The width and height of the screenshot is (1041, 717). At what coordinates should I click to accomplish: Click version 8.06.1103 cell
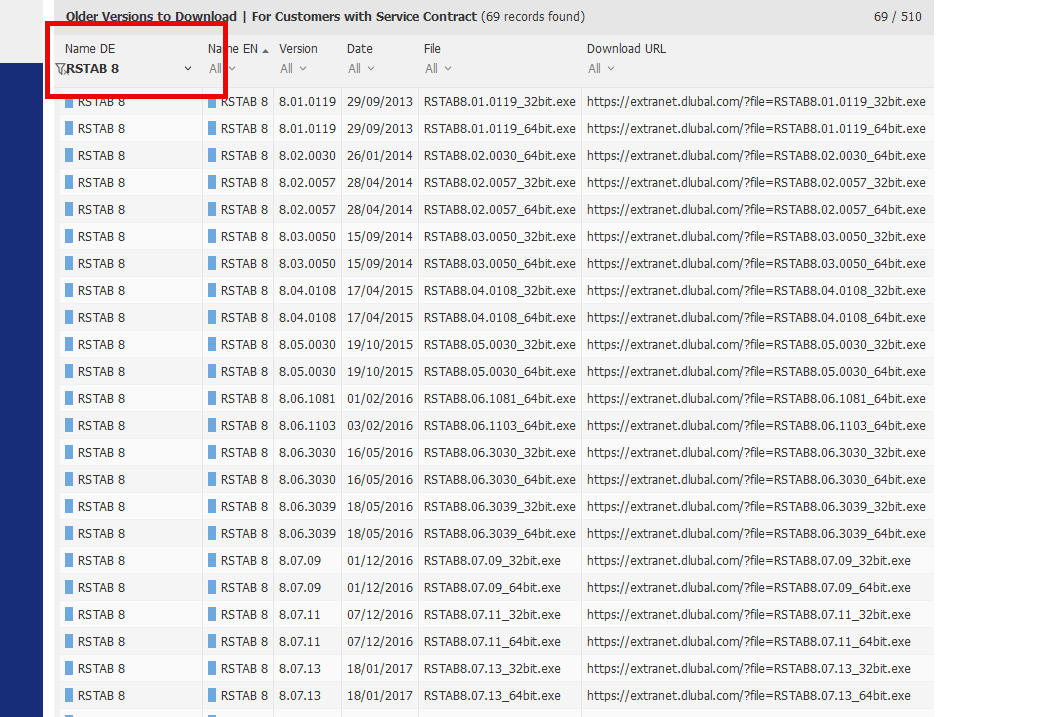(307, 426)
